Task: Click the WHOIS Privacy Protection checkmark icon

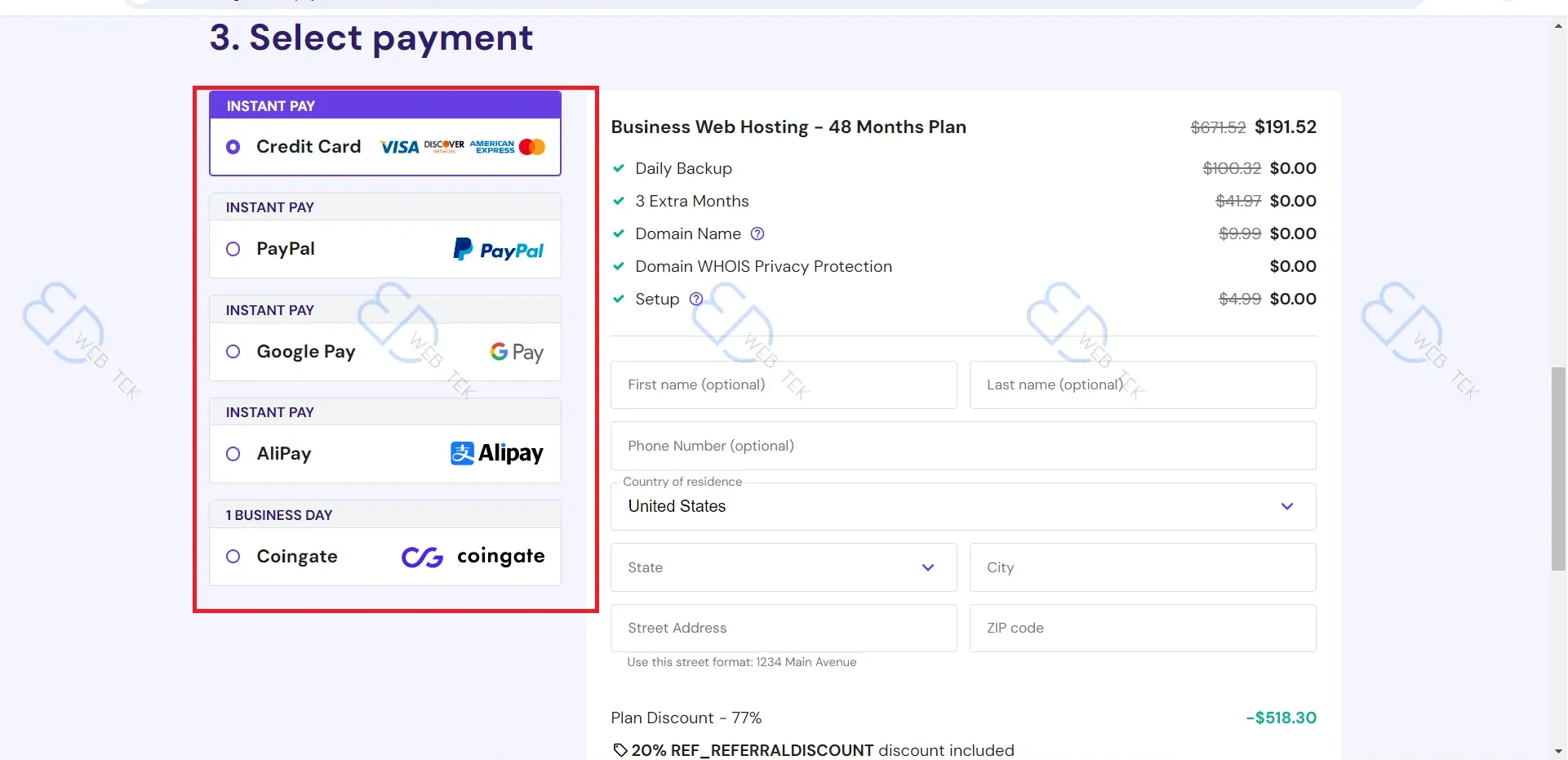Action: [619, 266]
